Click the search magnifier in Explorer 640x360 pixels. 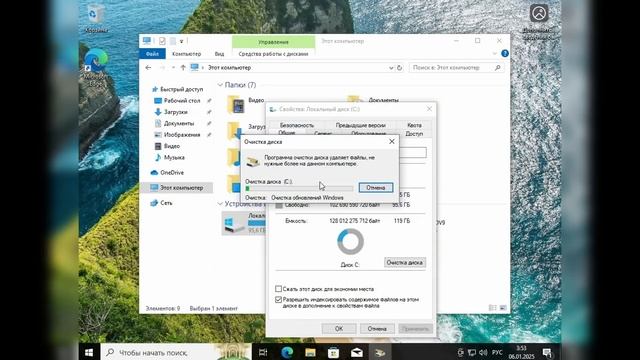(x=497, y=68)
